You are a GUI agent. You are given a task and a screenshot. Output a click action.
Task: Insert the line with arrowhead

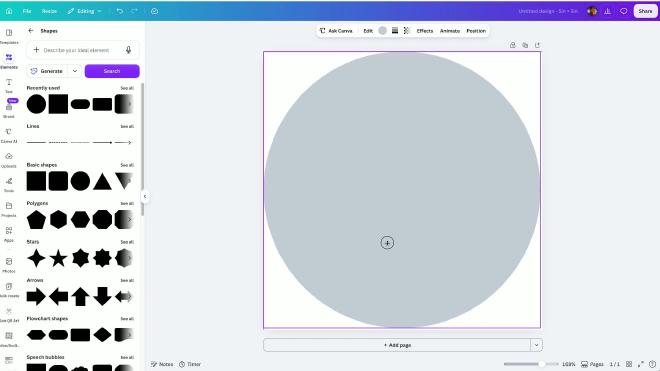click(x=123, y=143)
